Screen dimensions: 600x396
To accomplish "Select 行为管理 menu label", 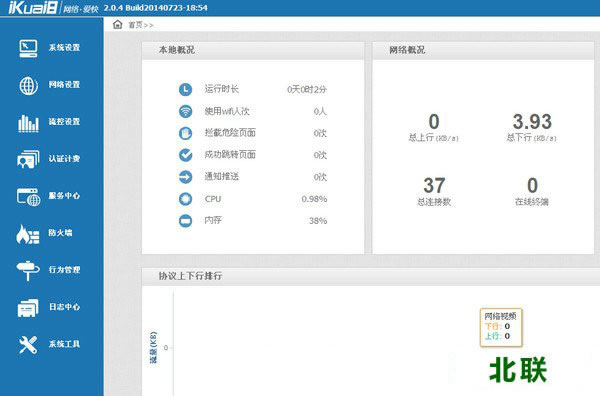I will pyautogui.click(x=64, y=270).
